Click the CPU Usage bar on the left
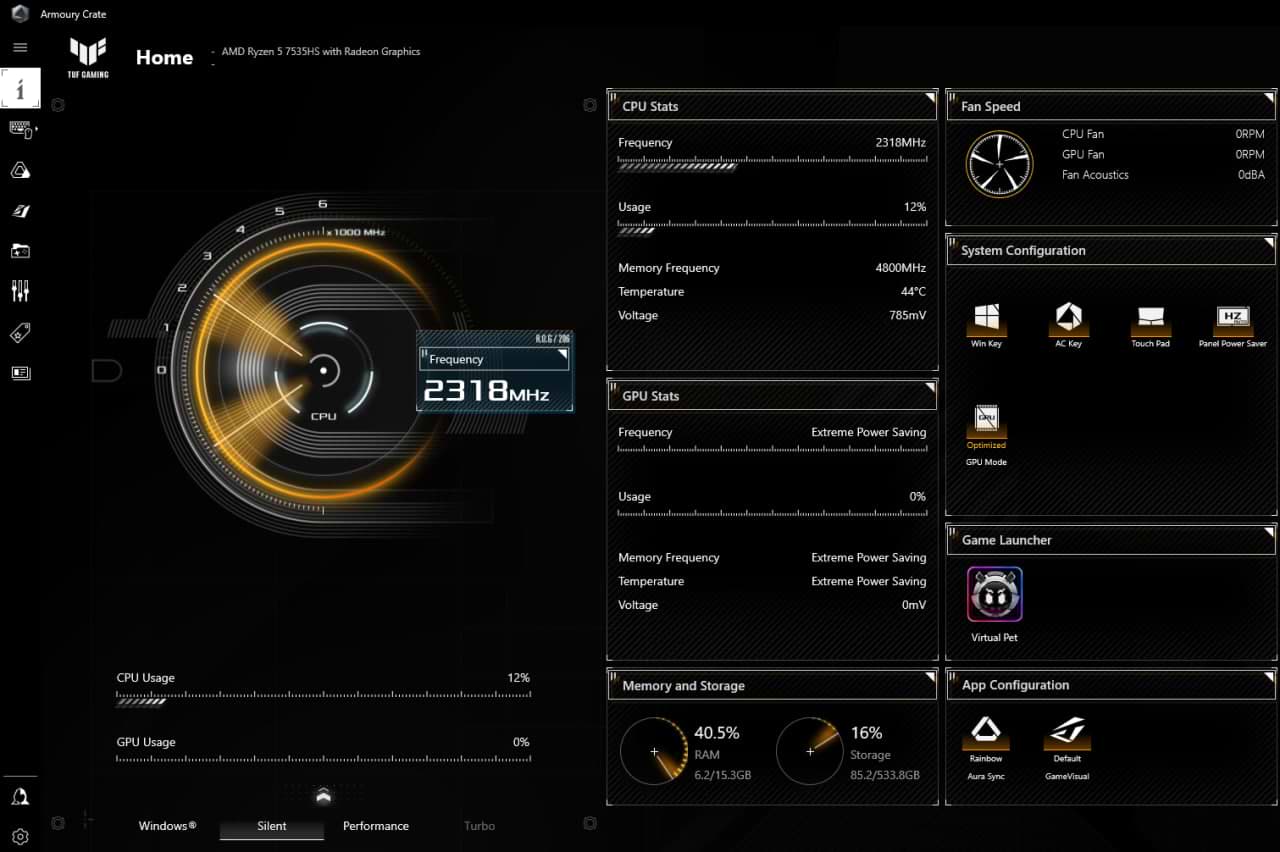 [323, 698]
